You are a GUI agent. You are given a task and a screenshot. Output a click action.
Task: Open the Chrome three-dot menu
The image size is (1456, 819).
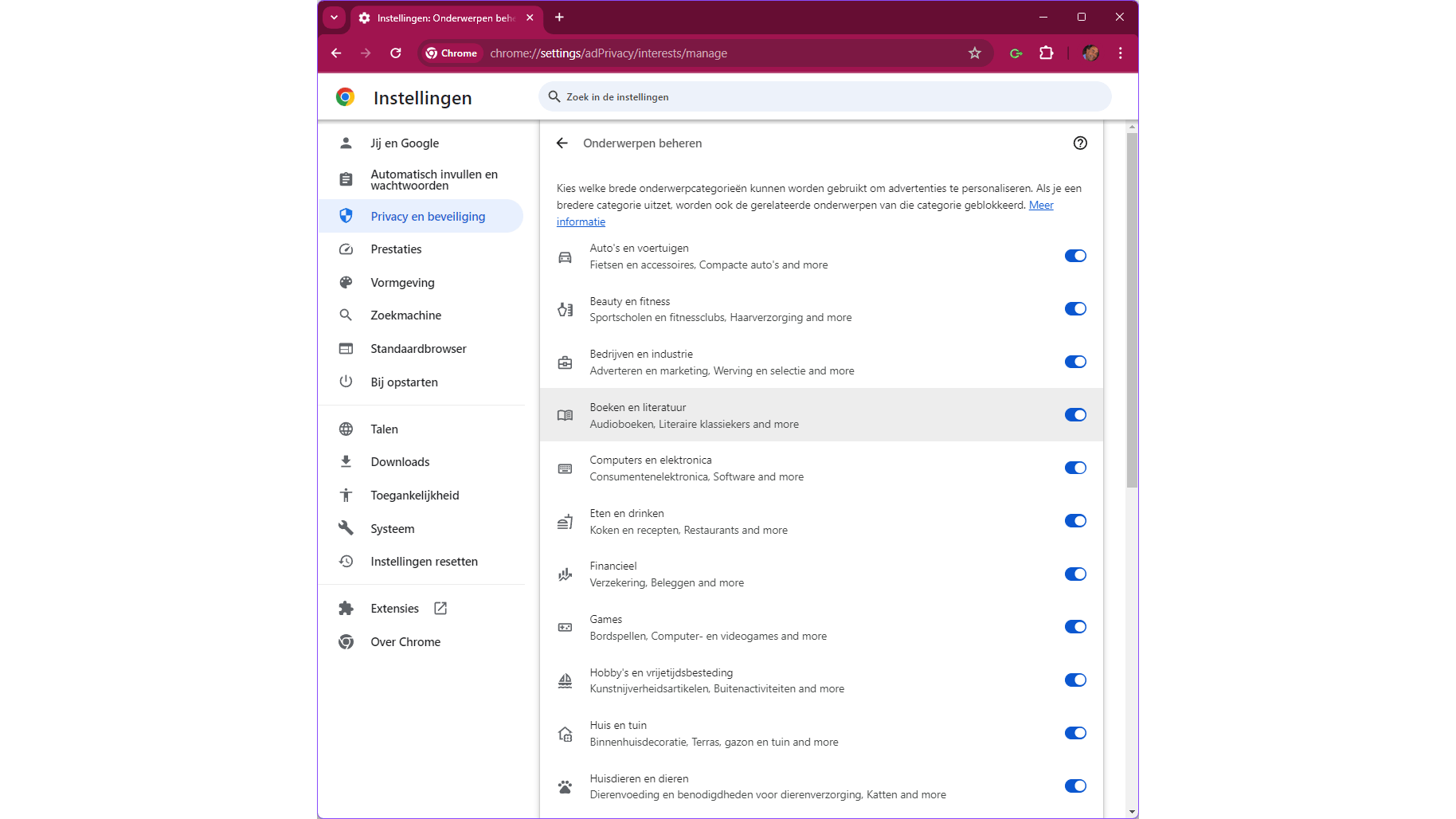1121,53
